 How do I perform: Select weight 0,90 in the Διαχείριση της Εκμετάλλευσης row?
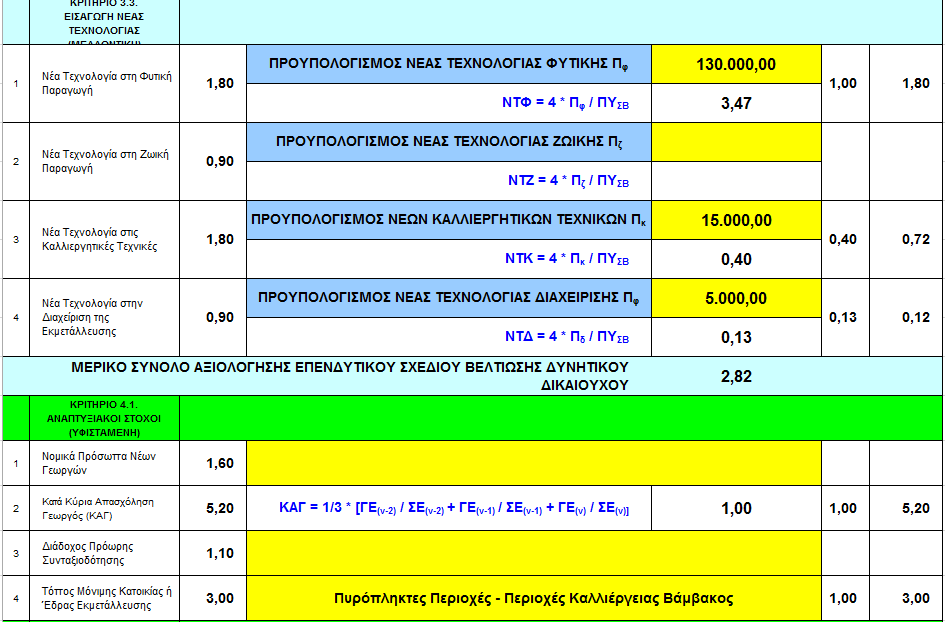(x=220, y=317)
